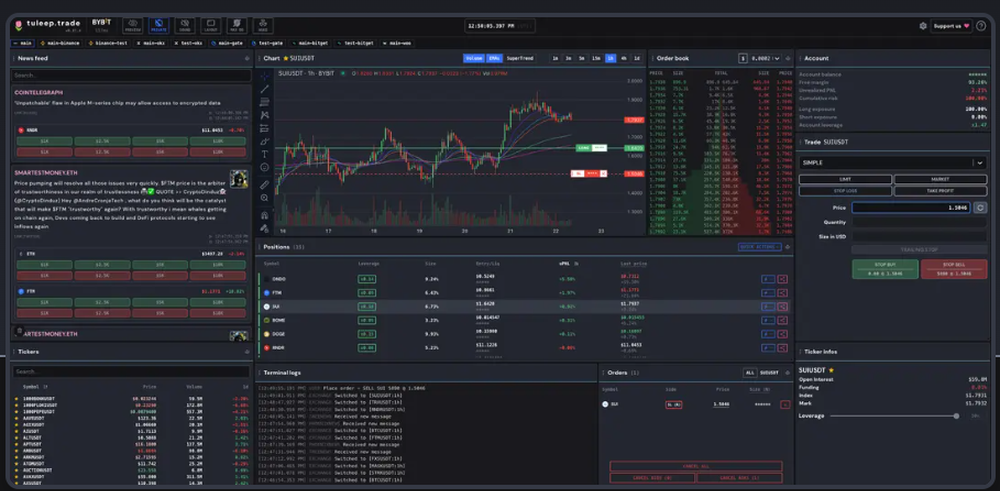
Task: Select the 4h chart timeframe
Action: 623,58
